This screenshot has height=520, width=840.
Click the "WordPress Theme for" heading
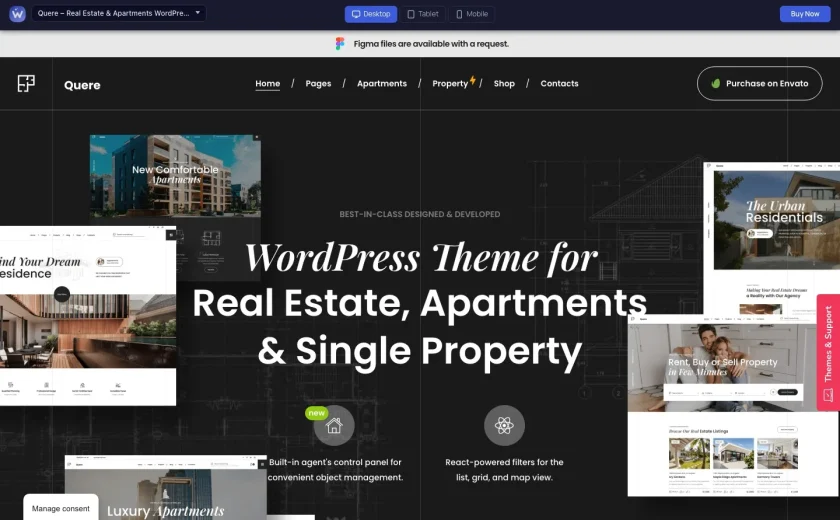421,258
